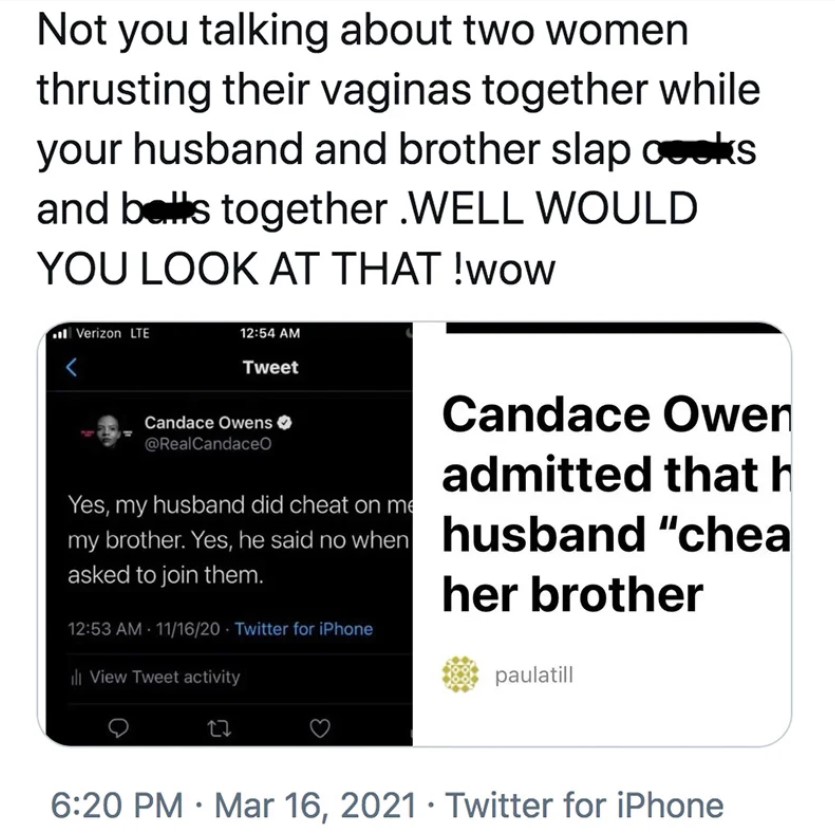Click the bottom Twitter for iPhone source label
This screenshot has height=835, width=835.
tap(584, 804)
